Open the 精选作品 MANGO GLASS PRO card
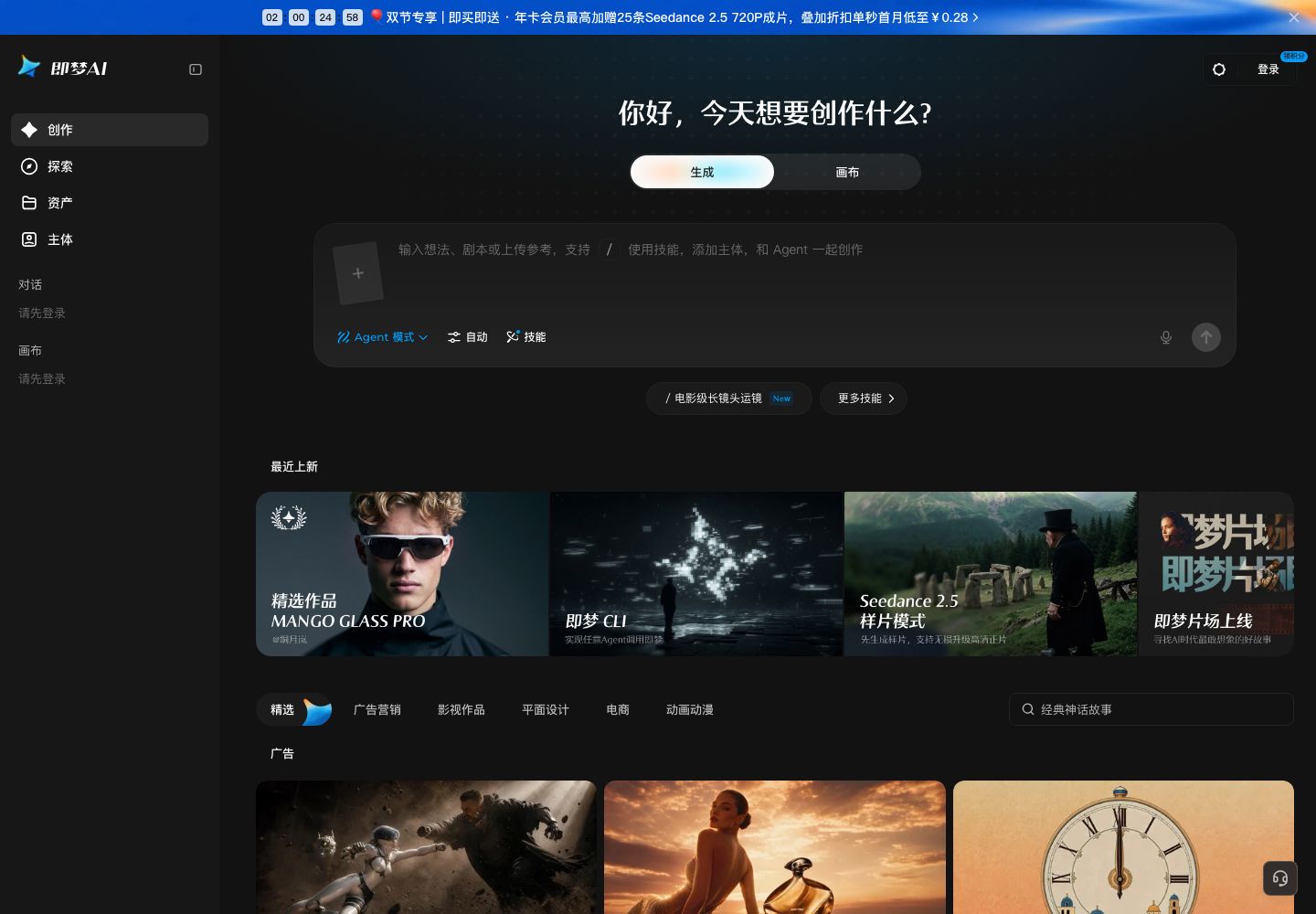The image size is (1316, 914). (x=402, y=574)
